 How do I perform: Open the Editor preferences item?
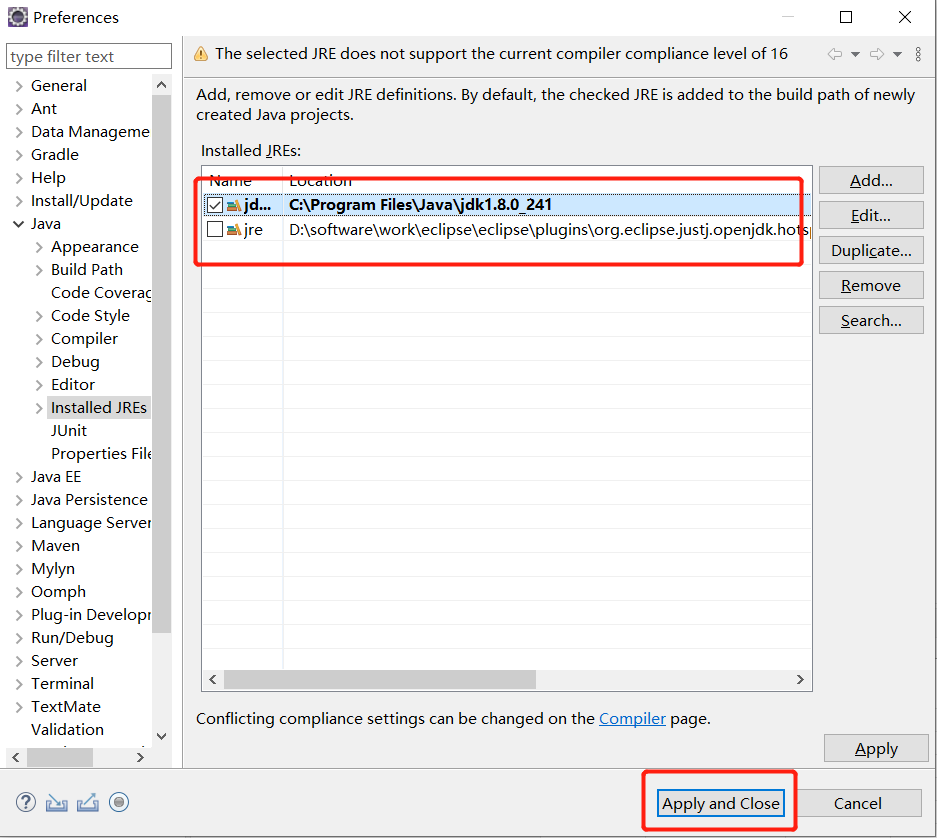[73, 385]
